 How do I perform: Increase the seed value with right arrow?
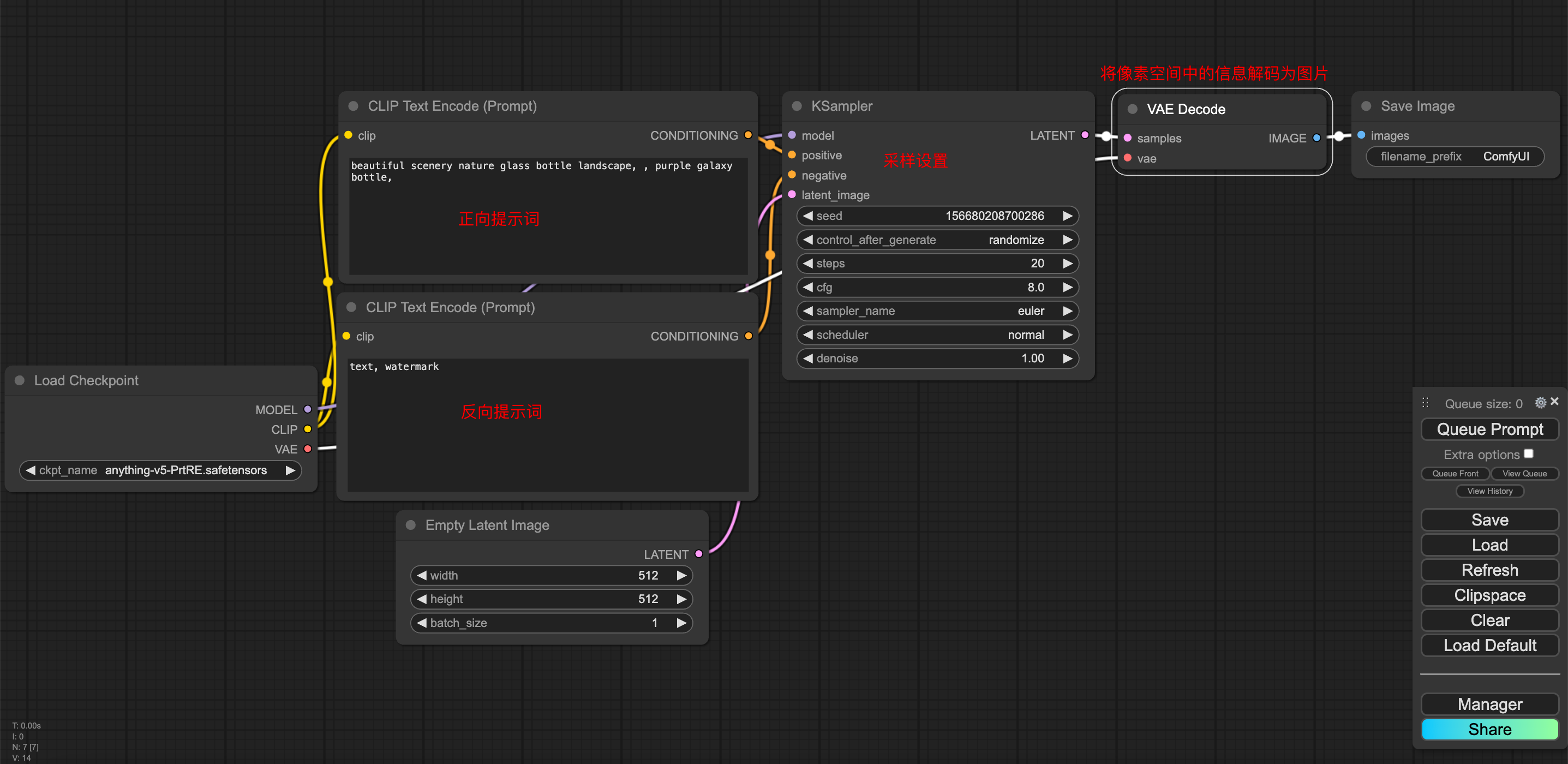(1068, 216)
